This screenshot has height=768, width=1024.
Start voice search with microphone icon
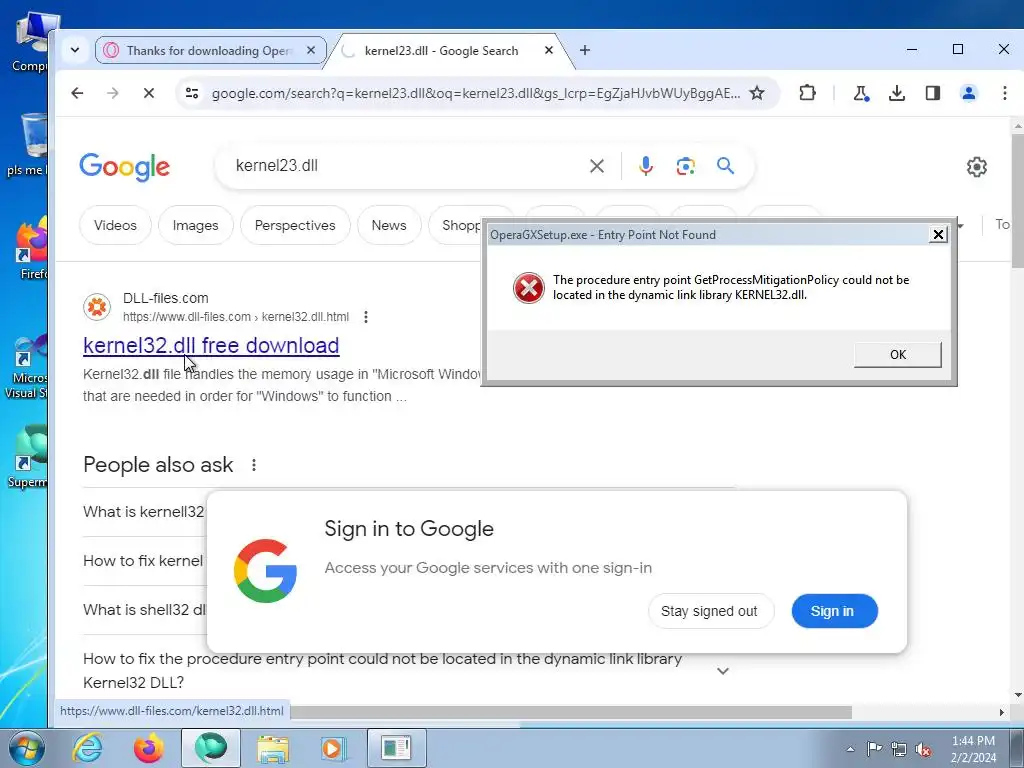pyautogui.click(x=645, y=166)
